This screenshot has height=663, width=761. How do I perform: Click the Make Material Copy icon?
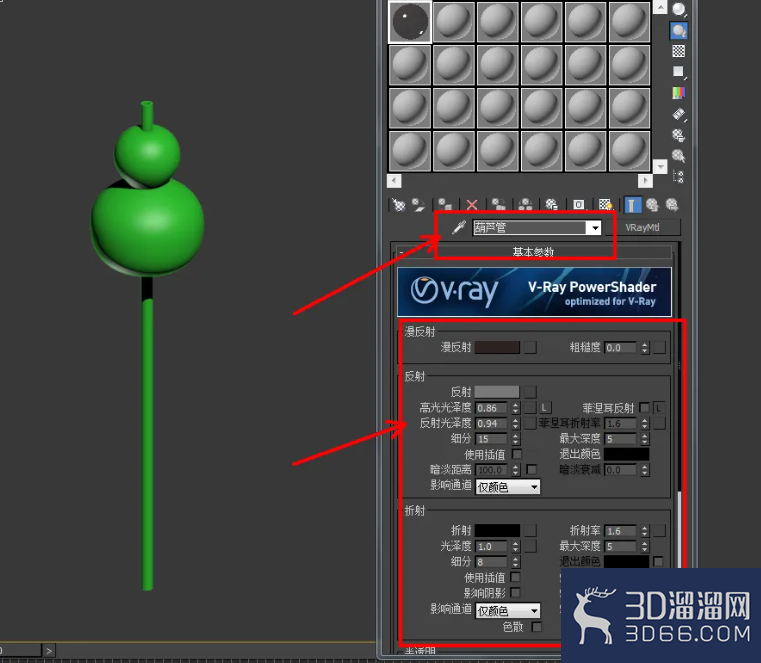pyautogui.click(x=498, y=205)
